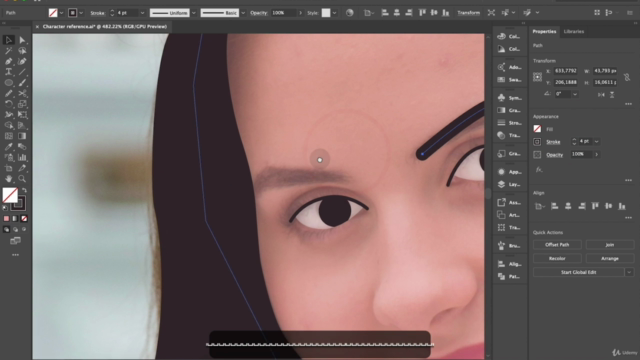
Task: Open the Brushes panel icon
Action: pyautogui.click(x=501, y=245)
